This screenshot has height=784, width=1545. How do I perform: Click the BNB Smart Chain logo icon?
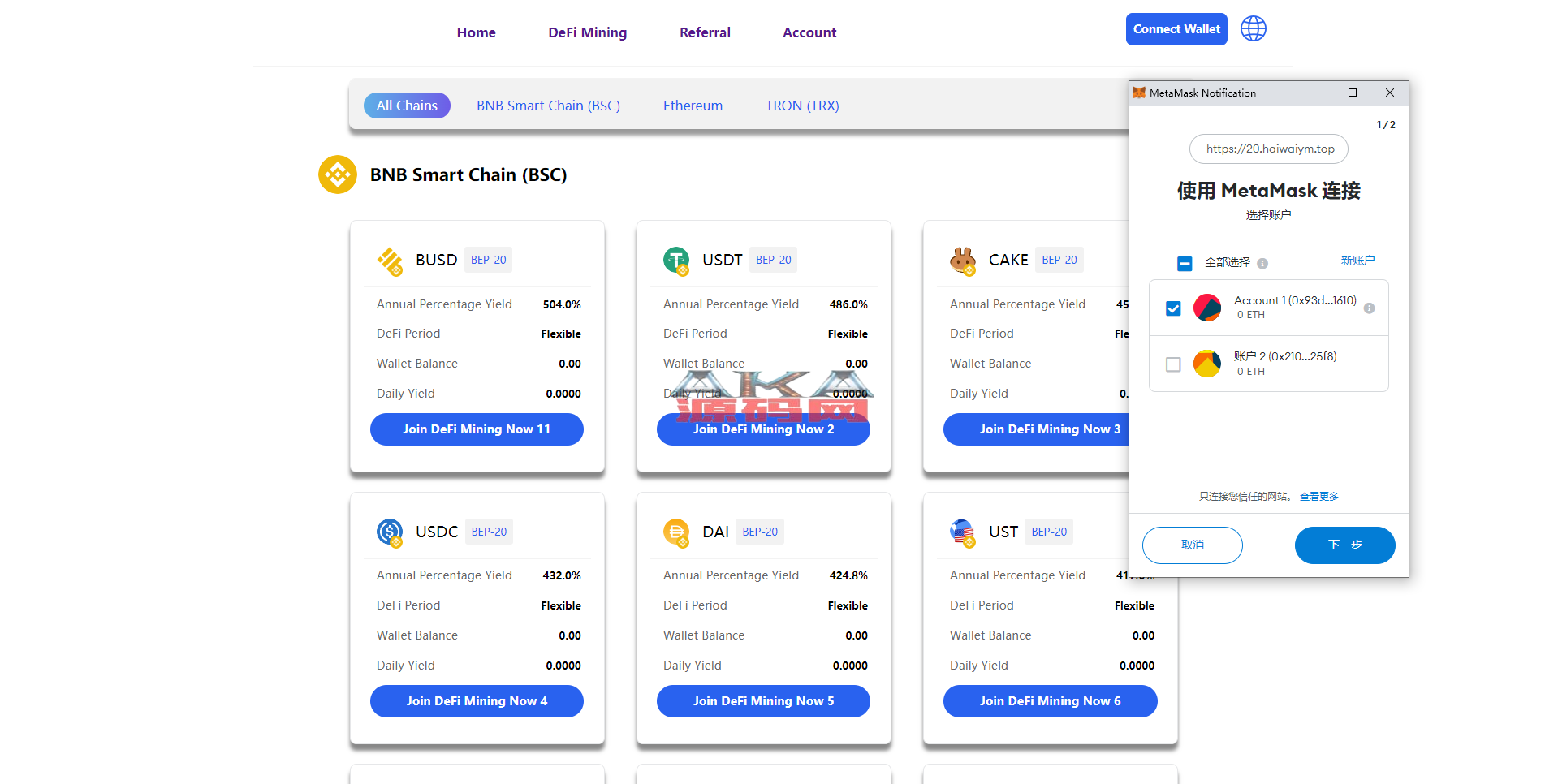click(338, 174)
